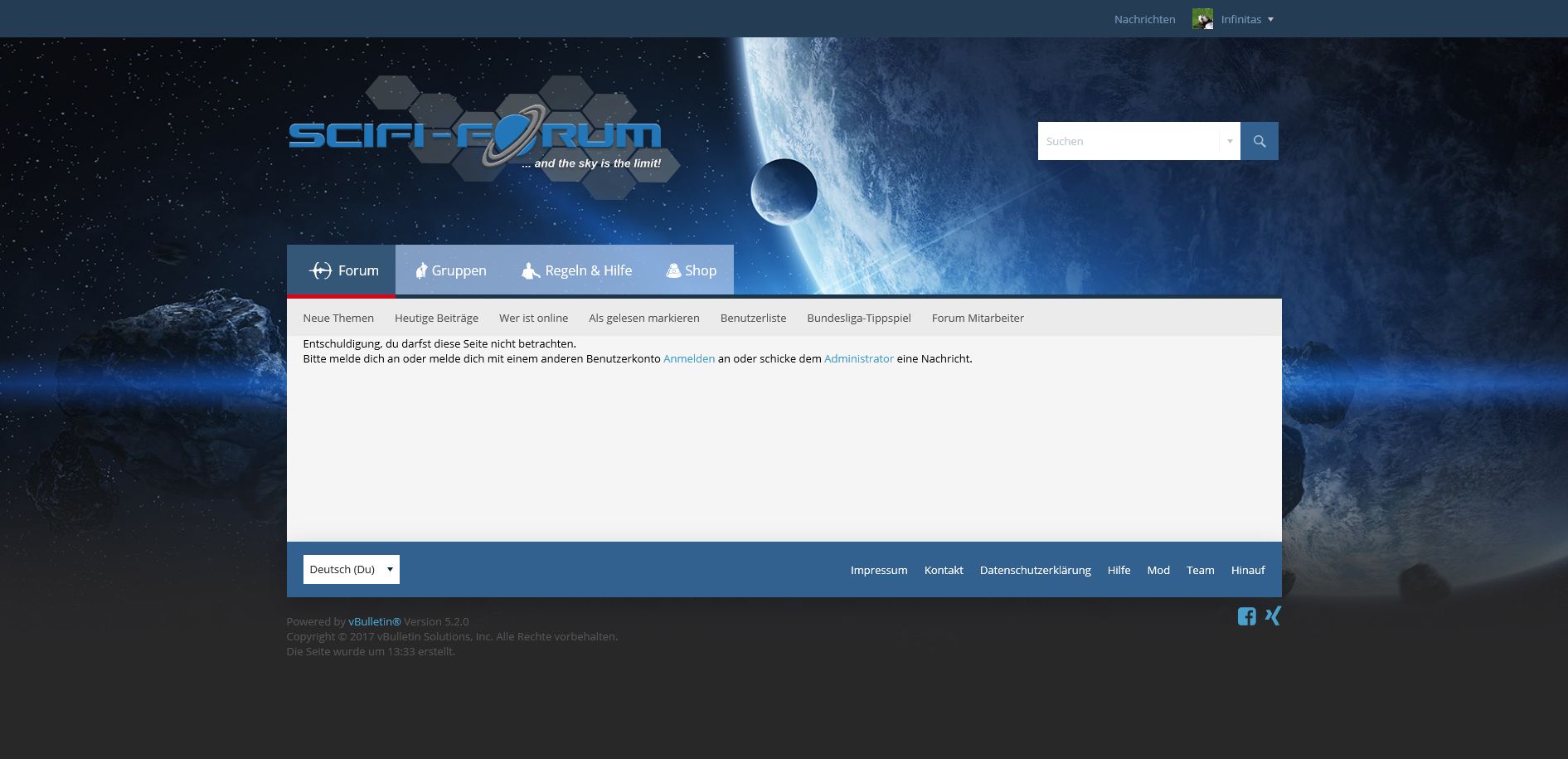Click the Gruppen tab icon
Image resolution: width=1568 pixels, height=759 pixels.
tap(421, 270)
